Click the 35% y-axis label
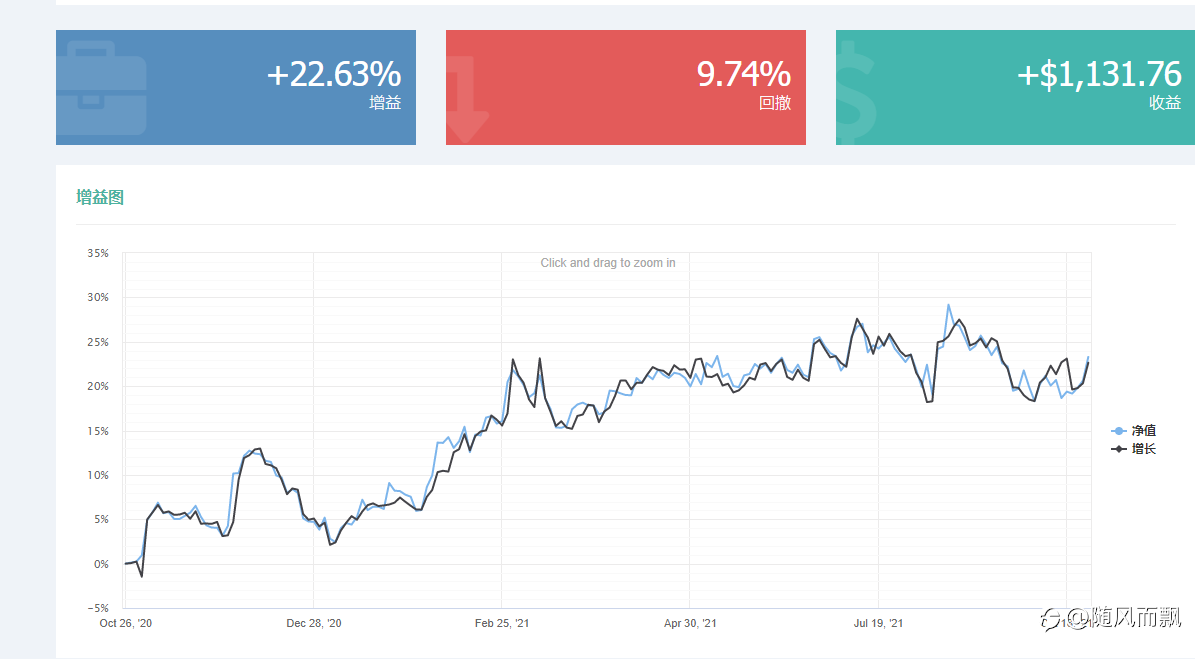Image resolution: width=1195 pixels, height=659 pixels. (98, 253)
